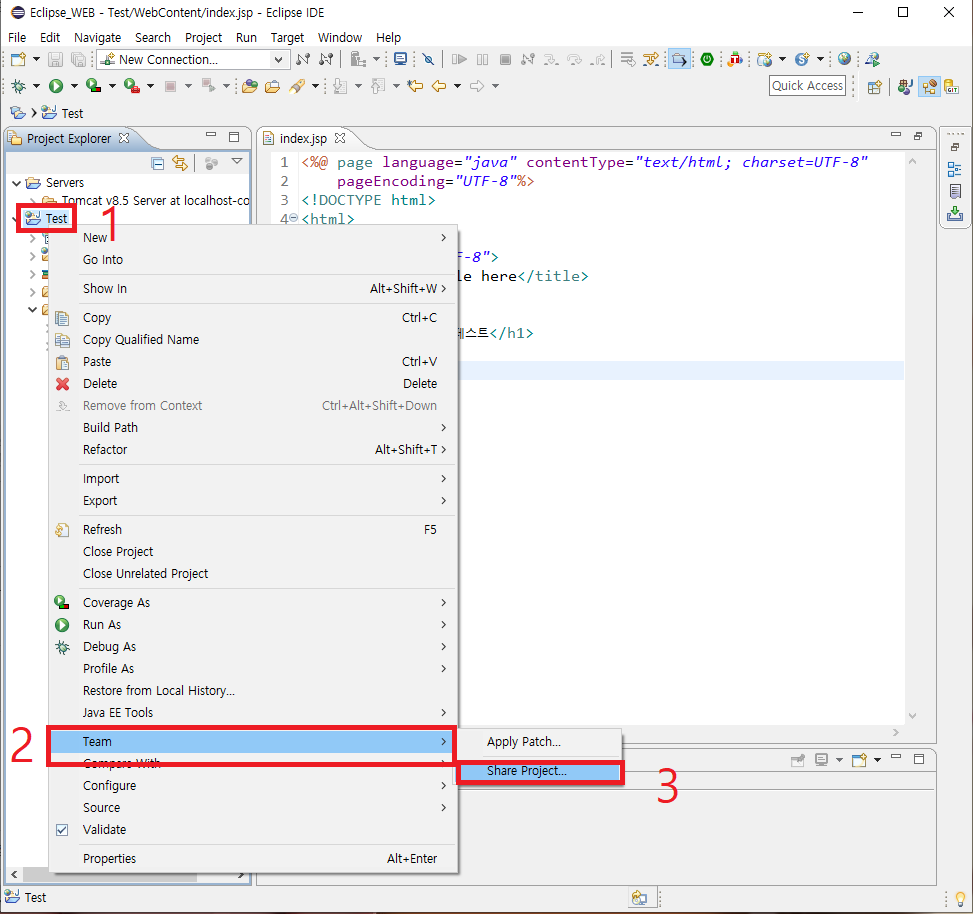This screenshot has height=914, width=973.
Task: Click the New wizard toolbar icon
Action: [19, 60]
